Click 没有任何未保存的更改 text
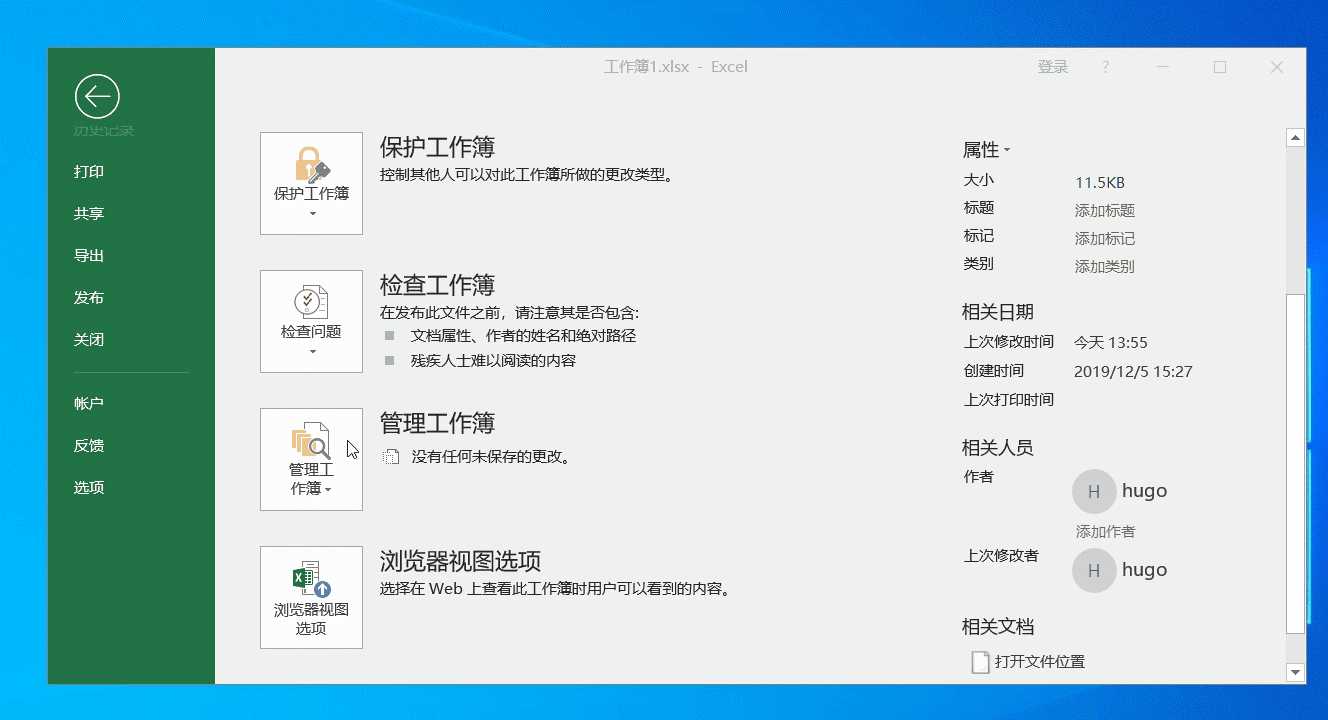 coord(491,457)
